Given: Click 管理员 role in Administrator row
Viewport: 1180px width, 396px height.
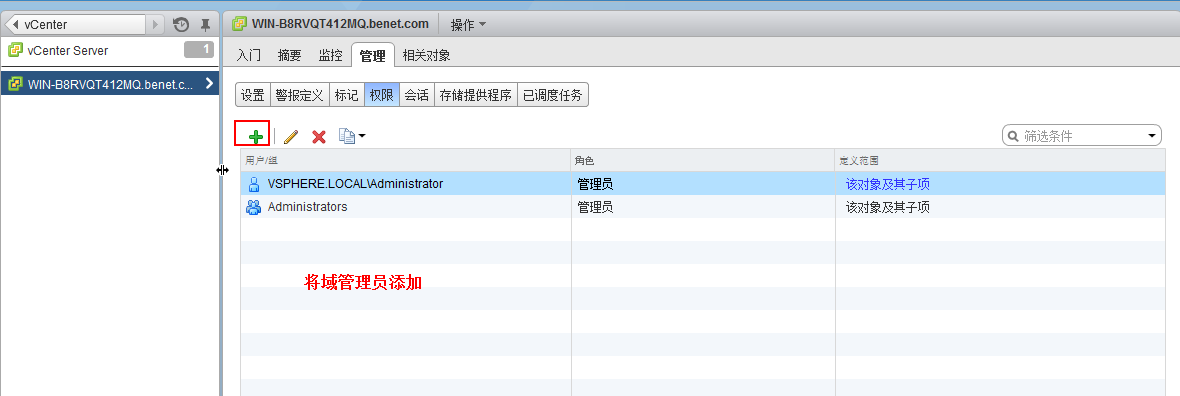Looking at the screenshot, I should tap(595, 184).
